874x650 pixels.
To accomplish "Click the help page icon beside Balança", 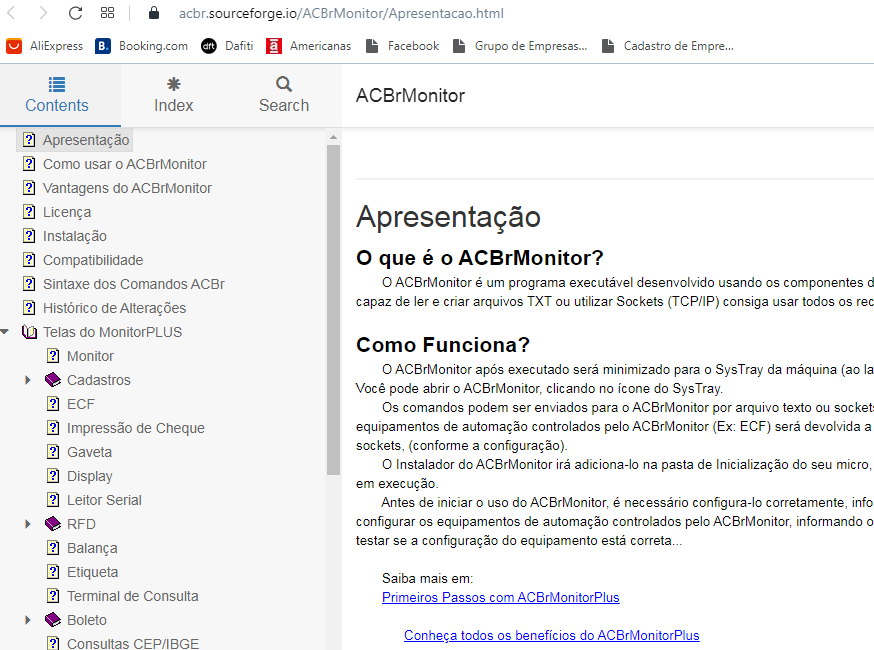I will [x=53, y=548].
